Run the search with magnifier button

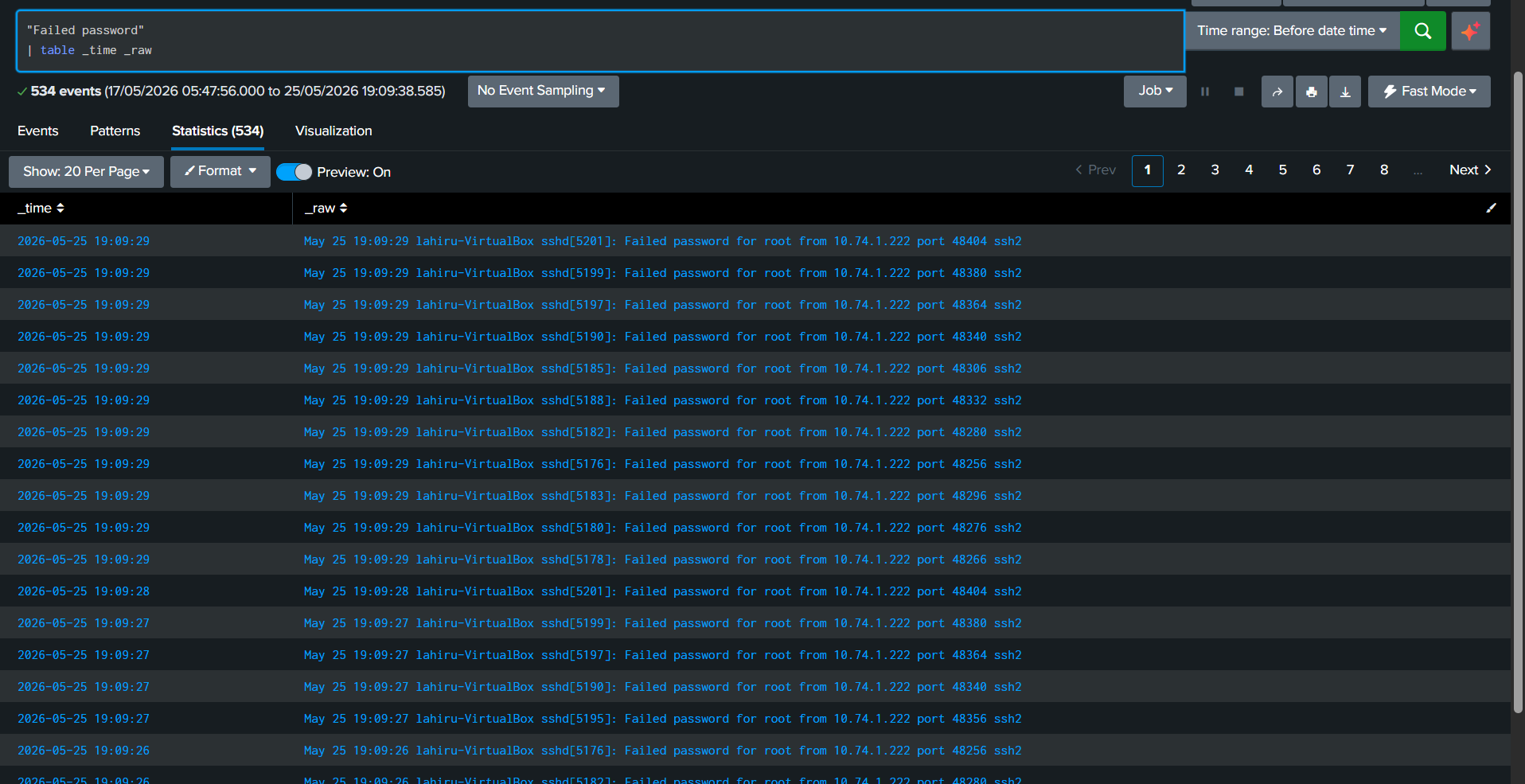[1422, 31]
